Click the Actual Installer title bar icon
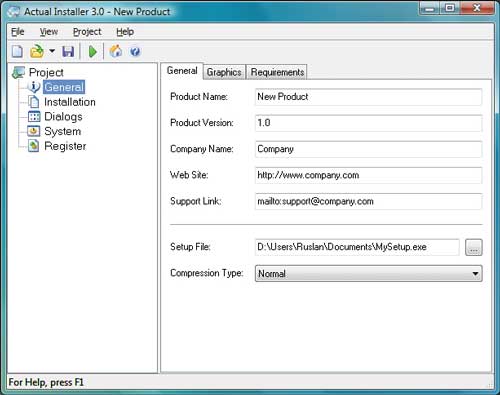 (14, 12)
